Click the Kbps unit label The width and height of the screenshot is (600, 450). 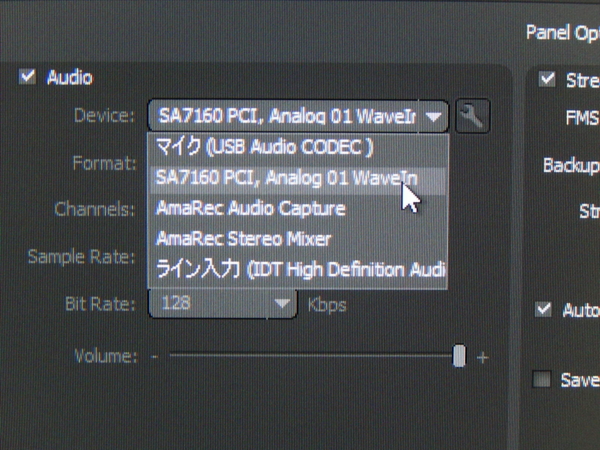coord(327,306)
